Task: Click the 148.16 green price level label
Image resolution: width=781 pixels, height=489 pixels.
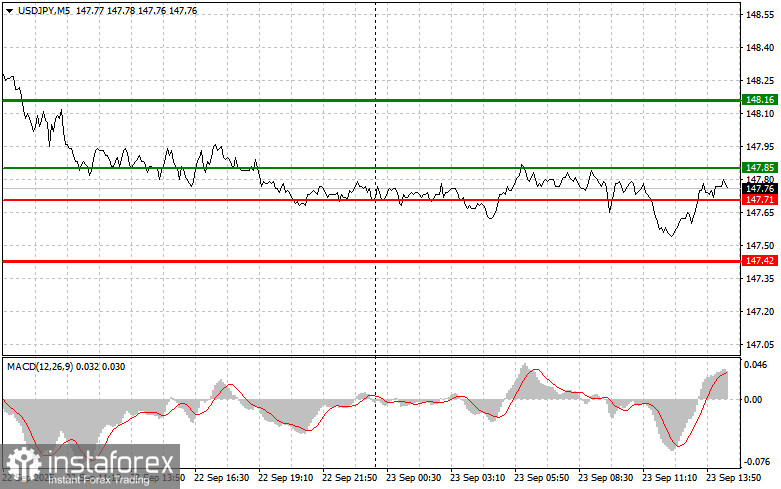Action: (760, 100)
